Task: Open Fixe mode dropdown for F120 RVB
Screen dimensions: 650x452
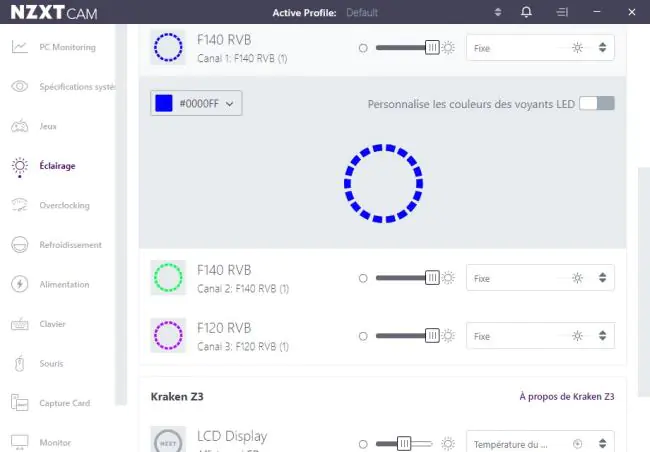Action: tap(540, 335)
